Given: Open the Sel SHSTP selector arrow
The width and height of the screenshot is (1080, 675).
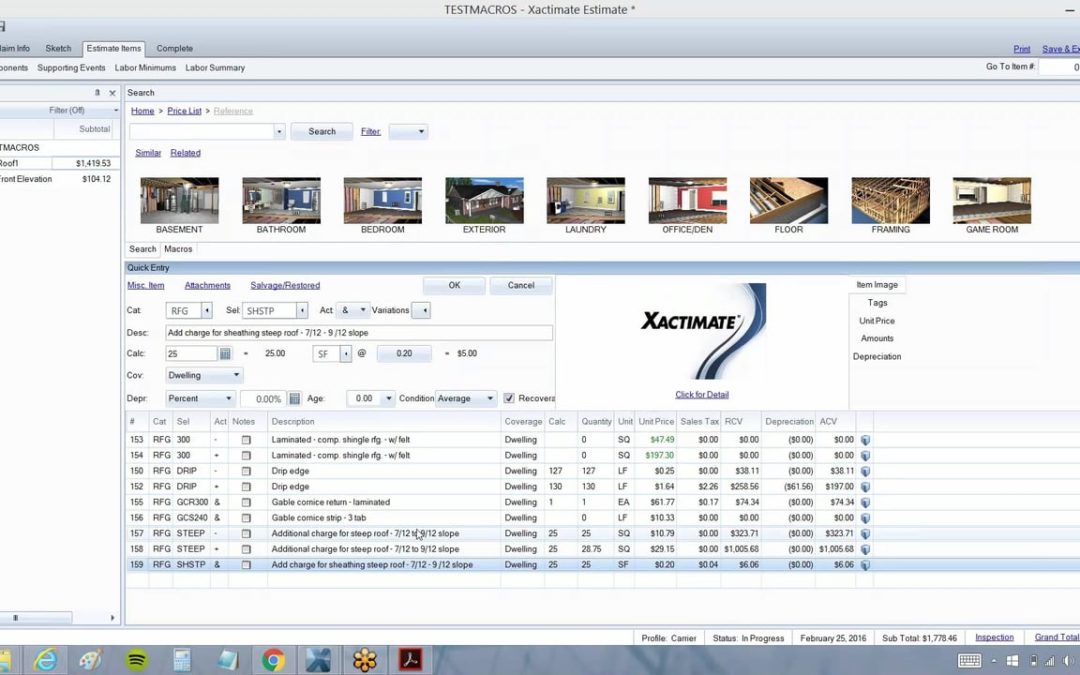Looking at the screenshot, I should [302, 311].
